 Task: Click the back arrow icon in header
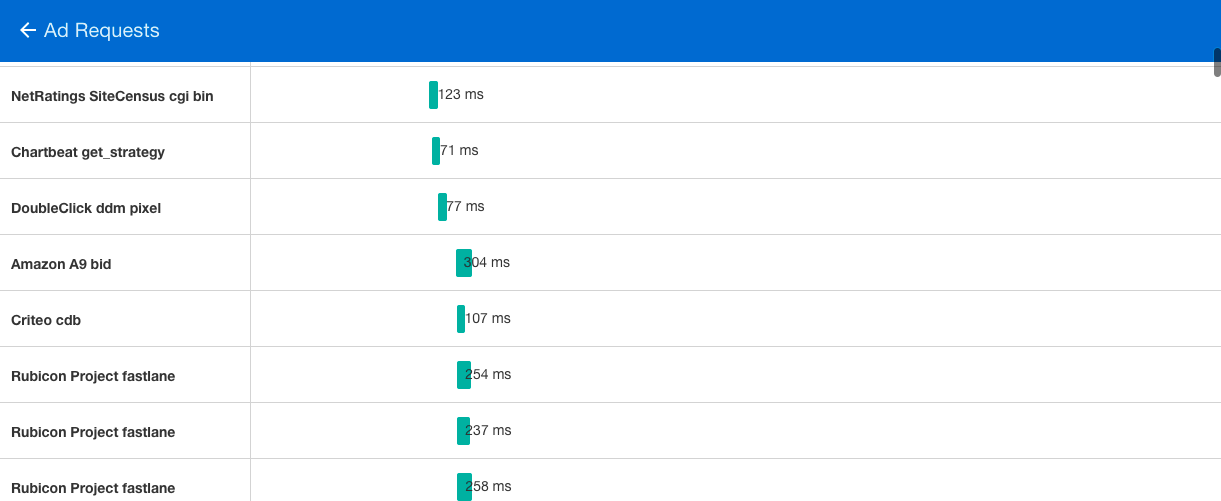coord(28,31)
